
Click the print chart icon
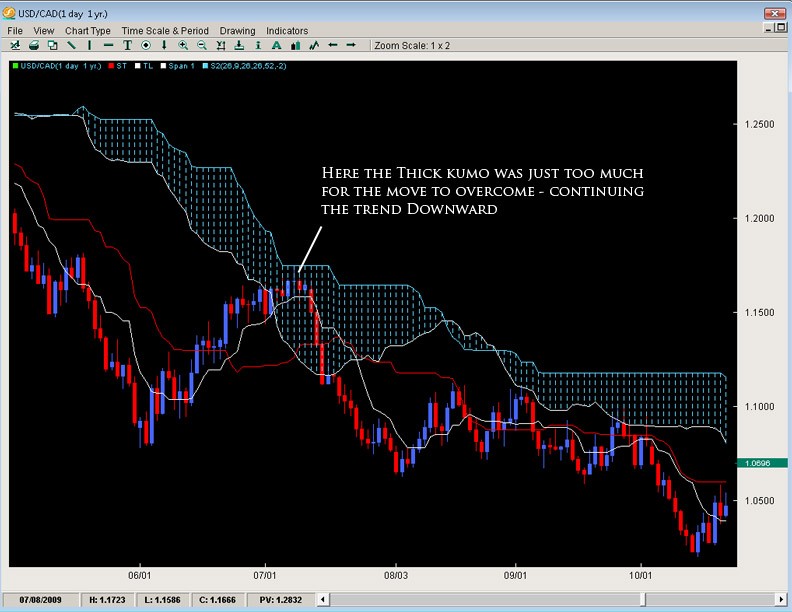coord(34,45)
